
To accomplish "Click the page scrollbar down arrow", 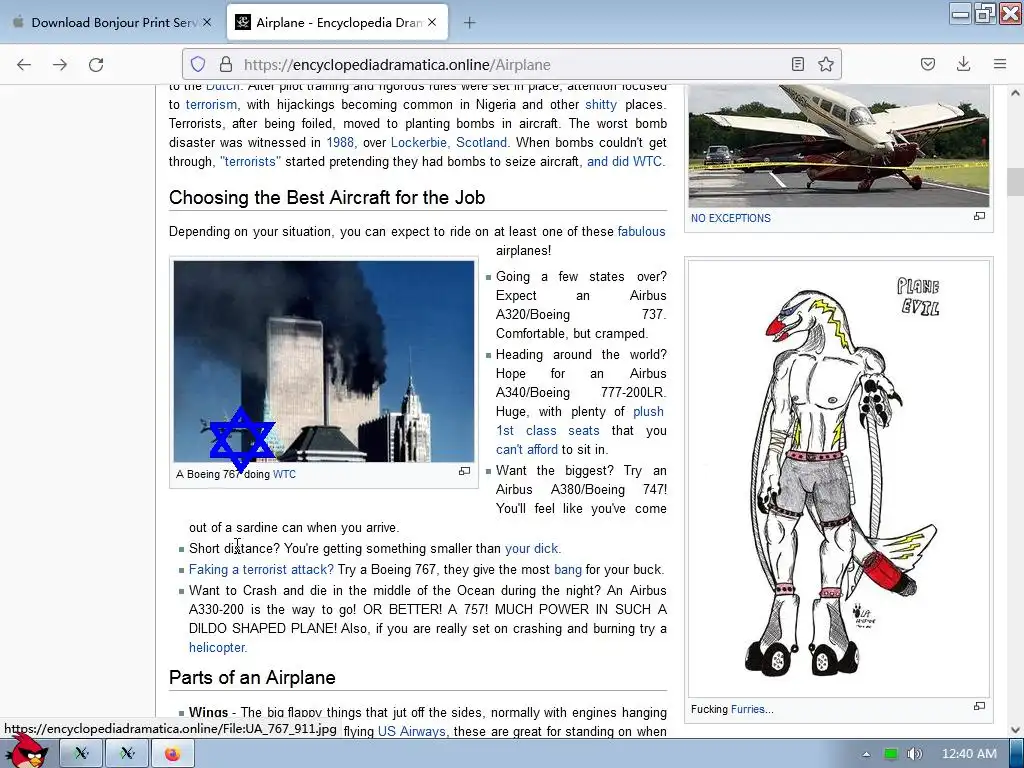I will pos(1016,729).
